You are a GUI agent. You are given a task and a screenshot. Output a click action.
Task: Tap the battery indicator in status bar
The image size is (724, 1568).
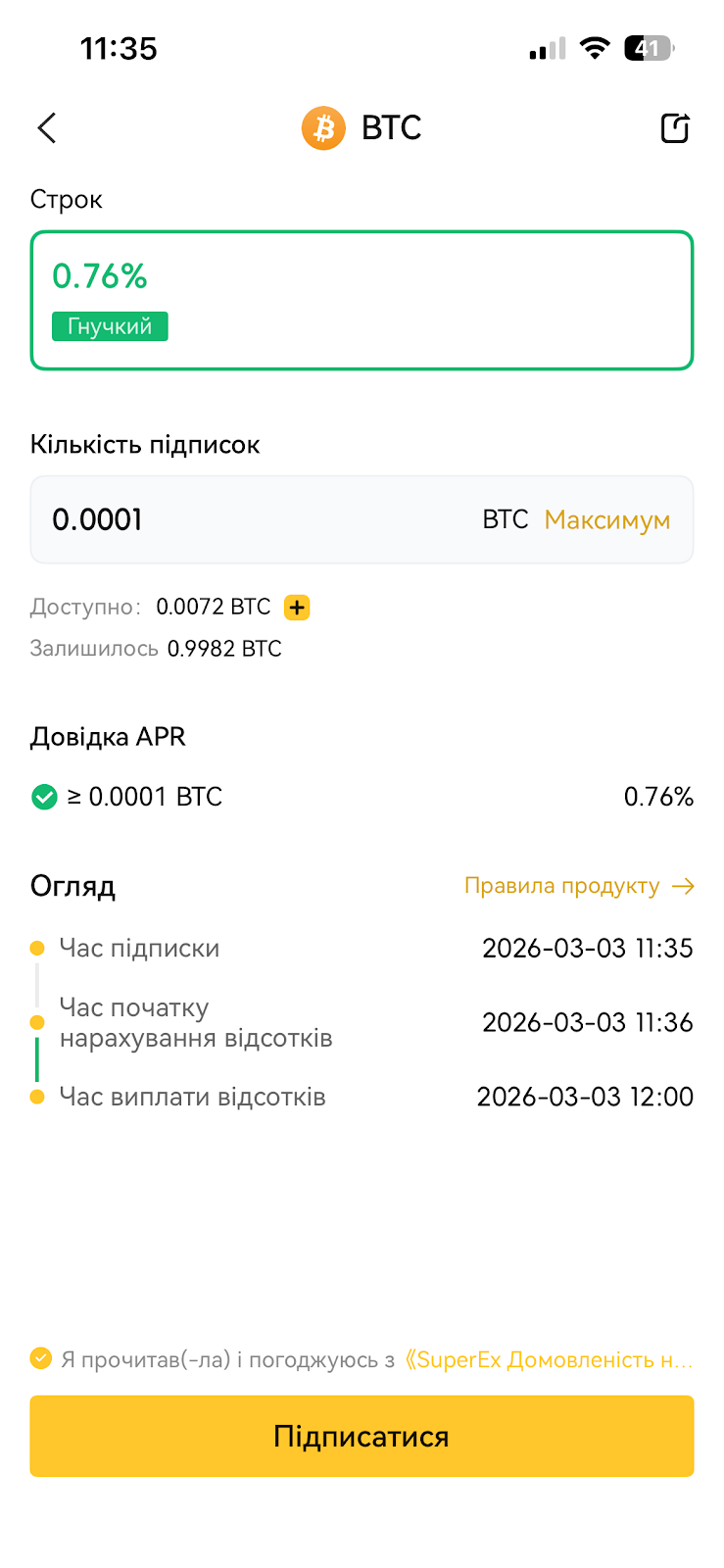point(650,48)
